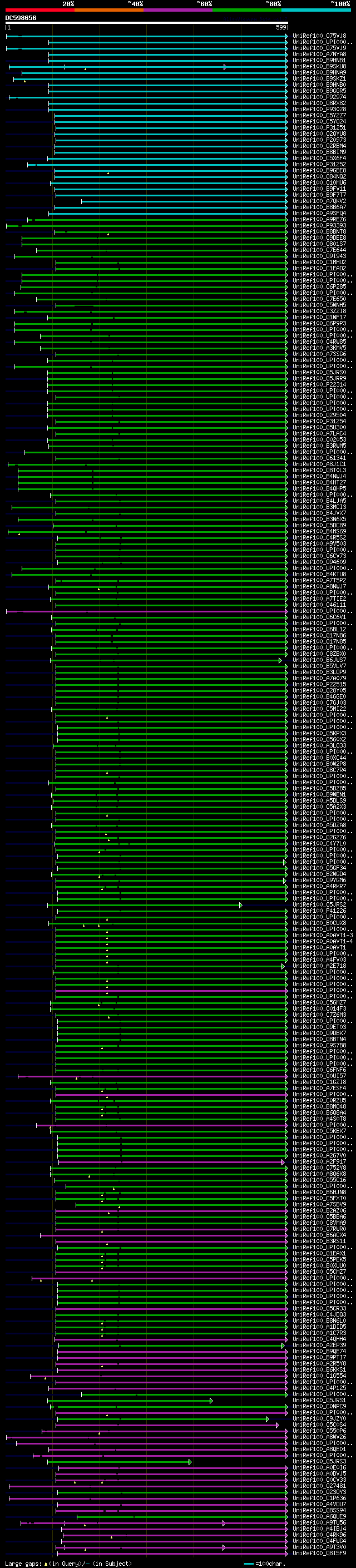356x1568 pixels.
Task: Click the UniRef100_Q27481 label
Action: 319,1486
